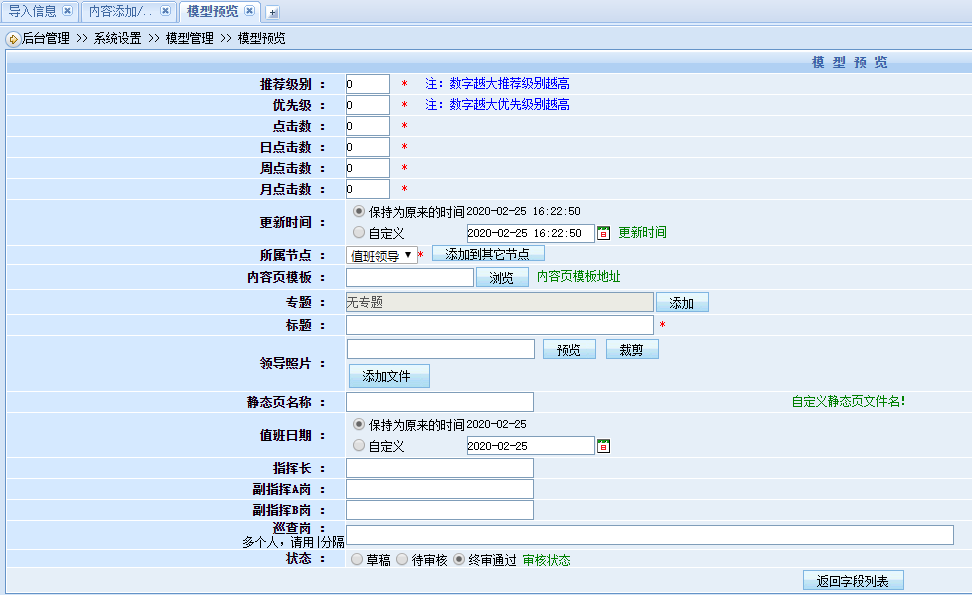Click the 添加到其它节点 button
972x595 pixels.
point(488,254)
